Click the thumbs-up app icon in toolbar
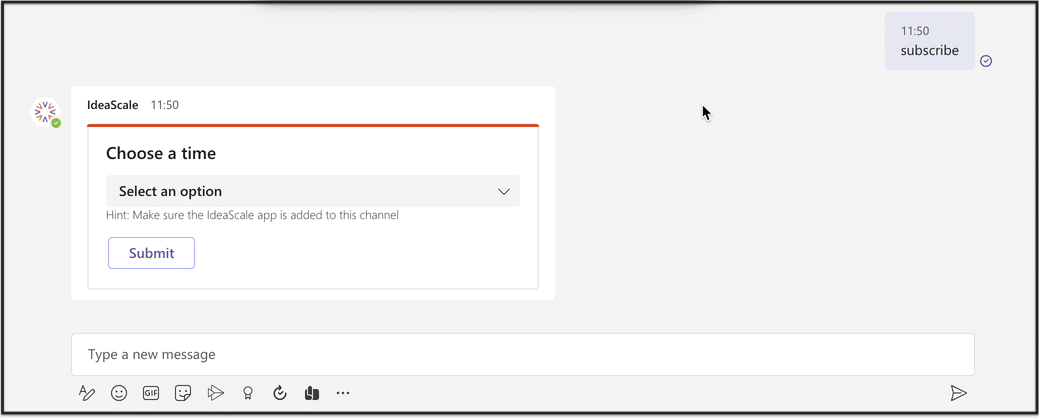The image size is (1039, 418). pyautogui.click(x=311, y=393)
